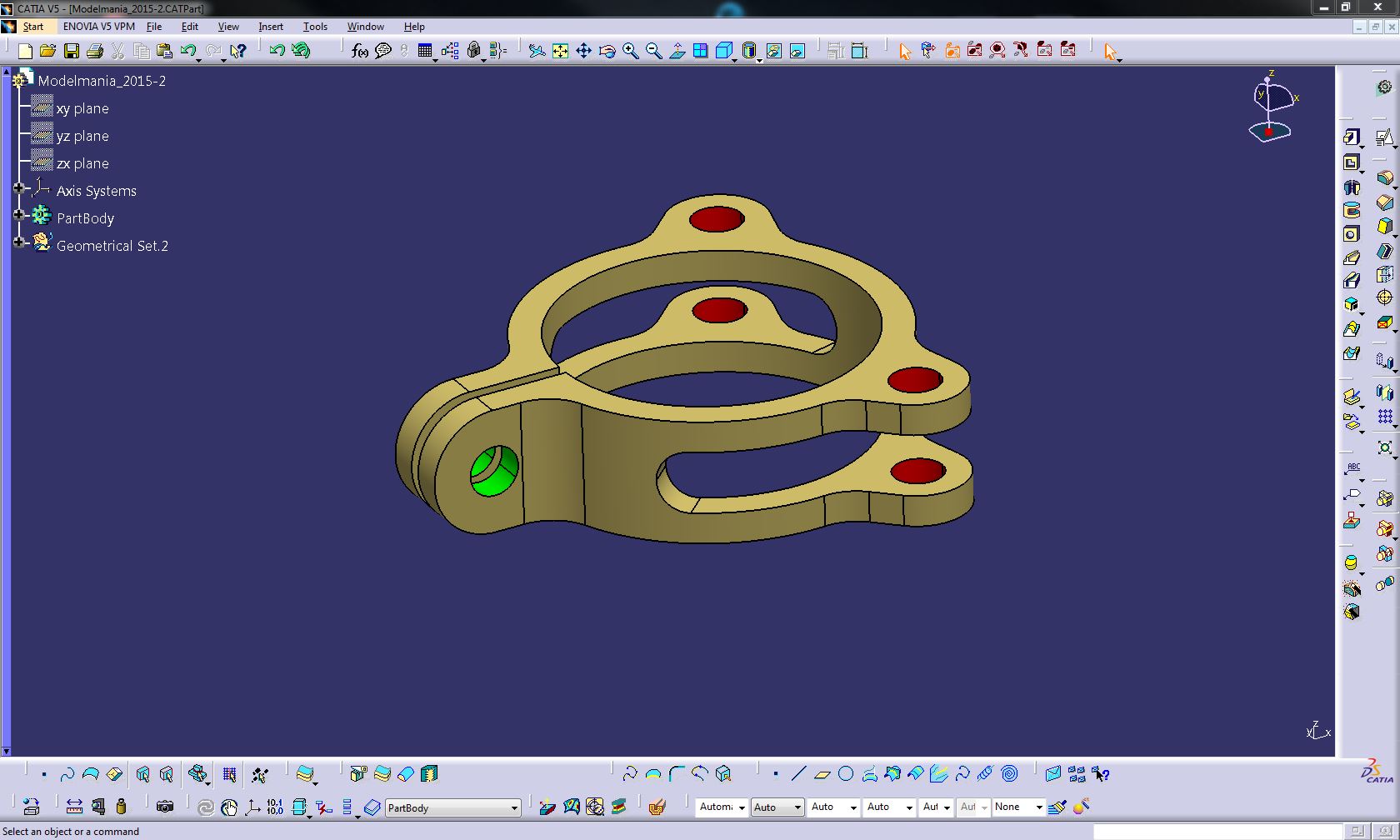The width and height of the screenshot is (1400, 840).
Task: Create a new document with New icon
Action: click(25, 52)
